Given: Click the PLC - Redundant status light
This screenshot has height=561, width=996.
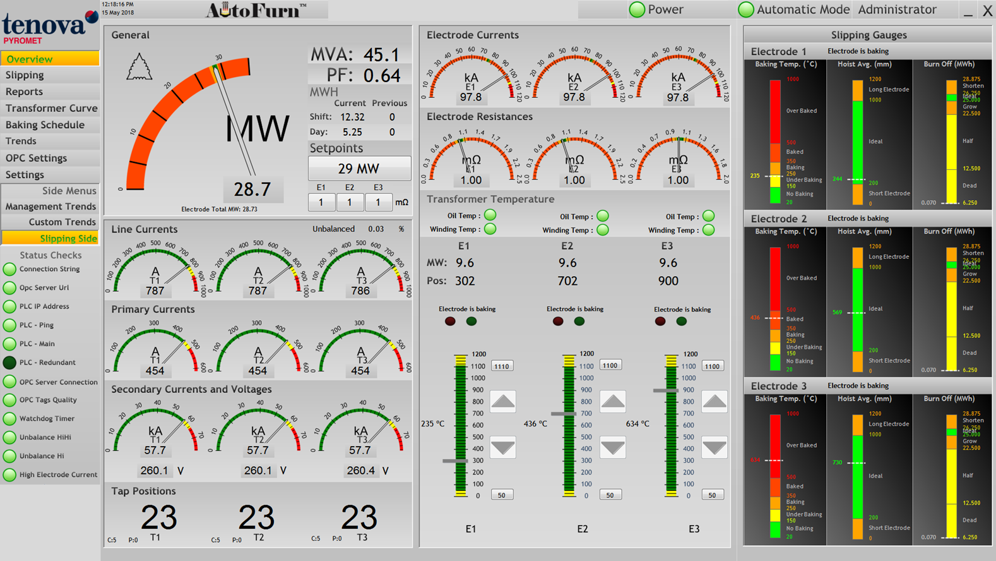Looking at the screenshot, I should [x=10, y=363].
